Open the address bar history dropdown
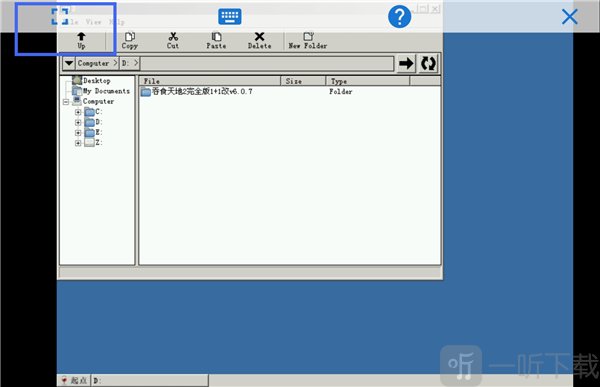Viewport: 600px width, 387px height. 69,63
